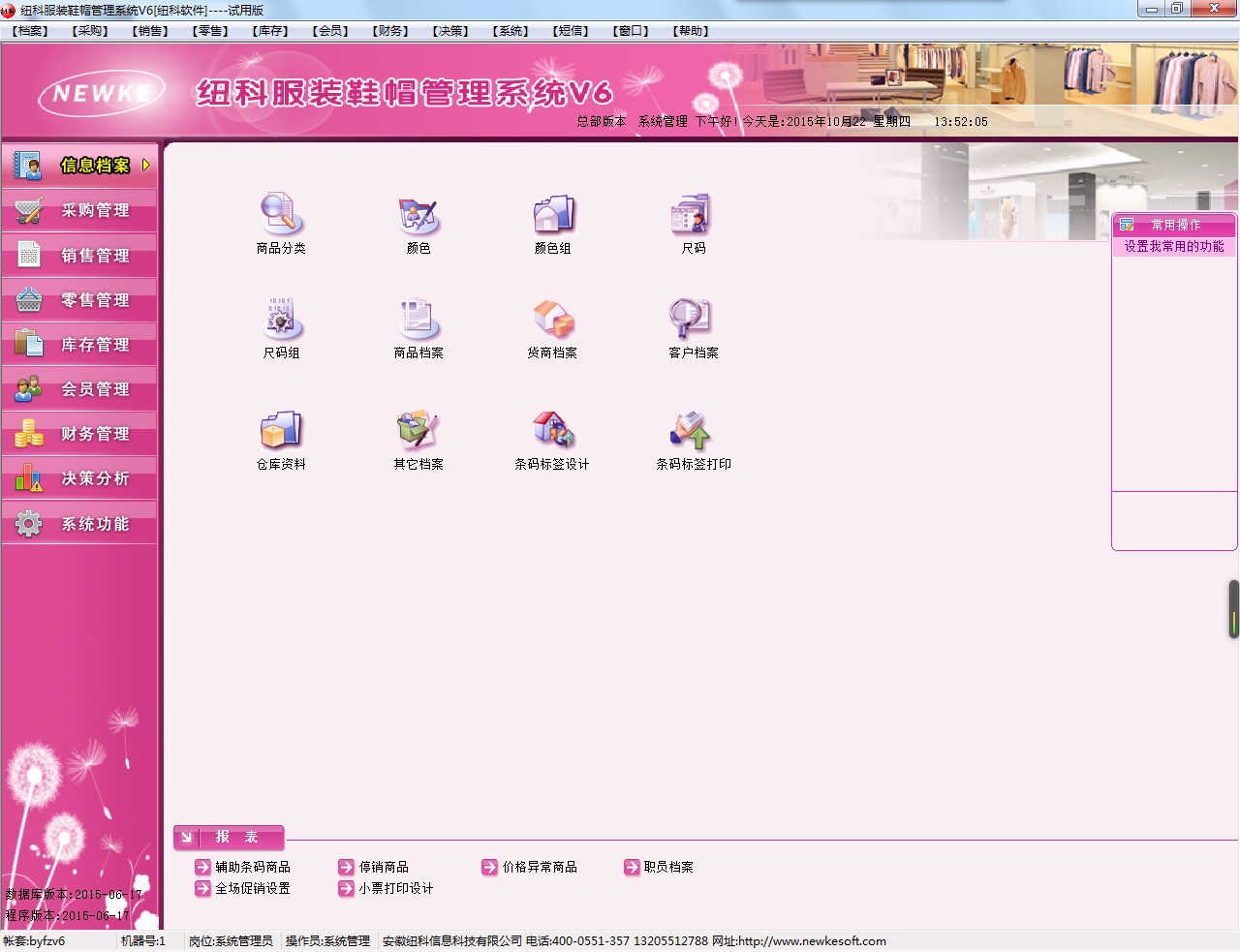Open the 辅助条码商品 report link
The width and height of the screenshot is (1240, 952).
tap(252, 868)
